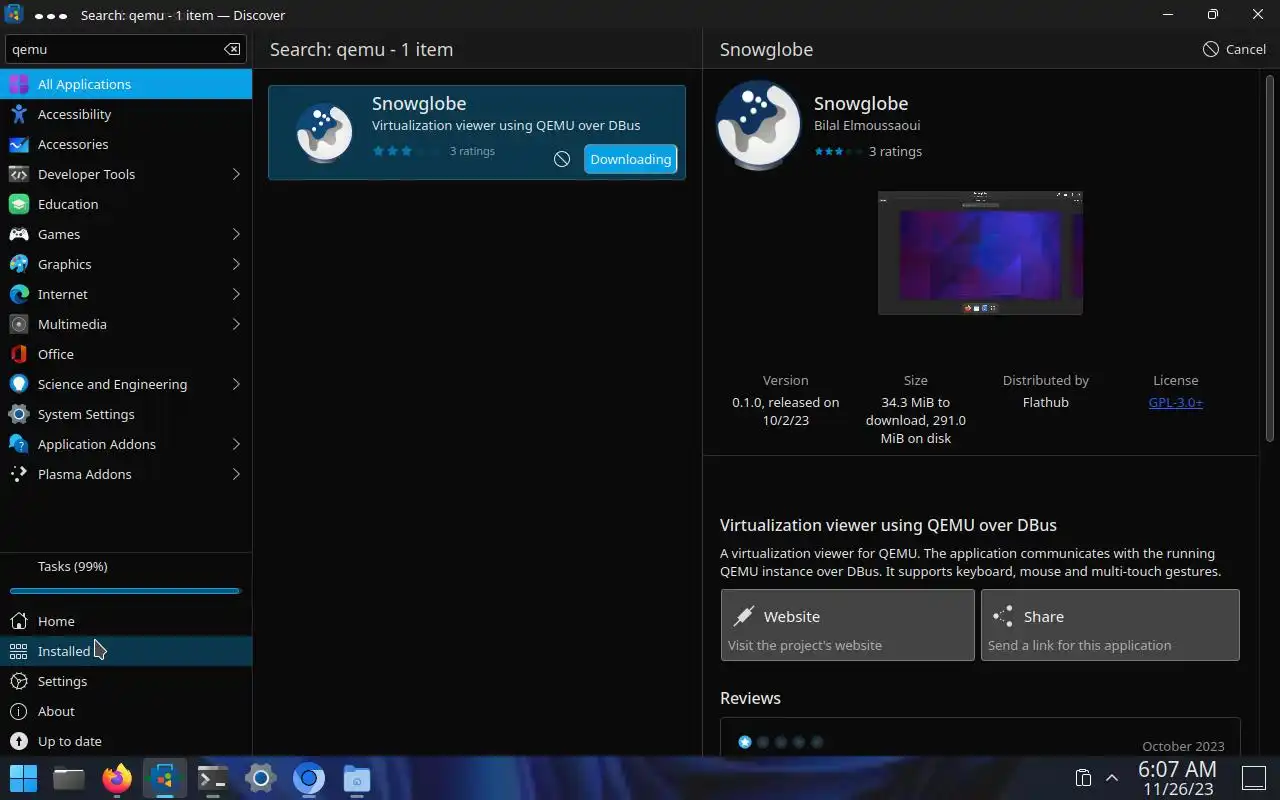1280x800 pixels.
Task: Show hidden system tray icons
Action: [1111, 778]
